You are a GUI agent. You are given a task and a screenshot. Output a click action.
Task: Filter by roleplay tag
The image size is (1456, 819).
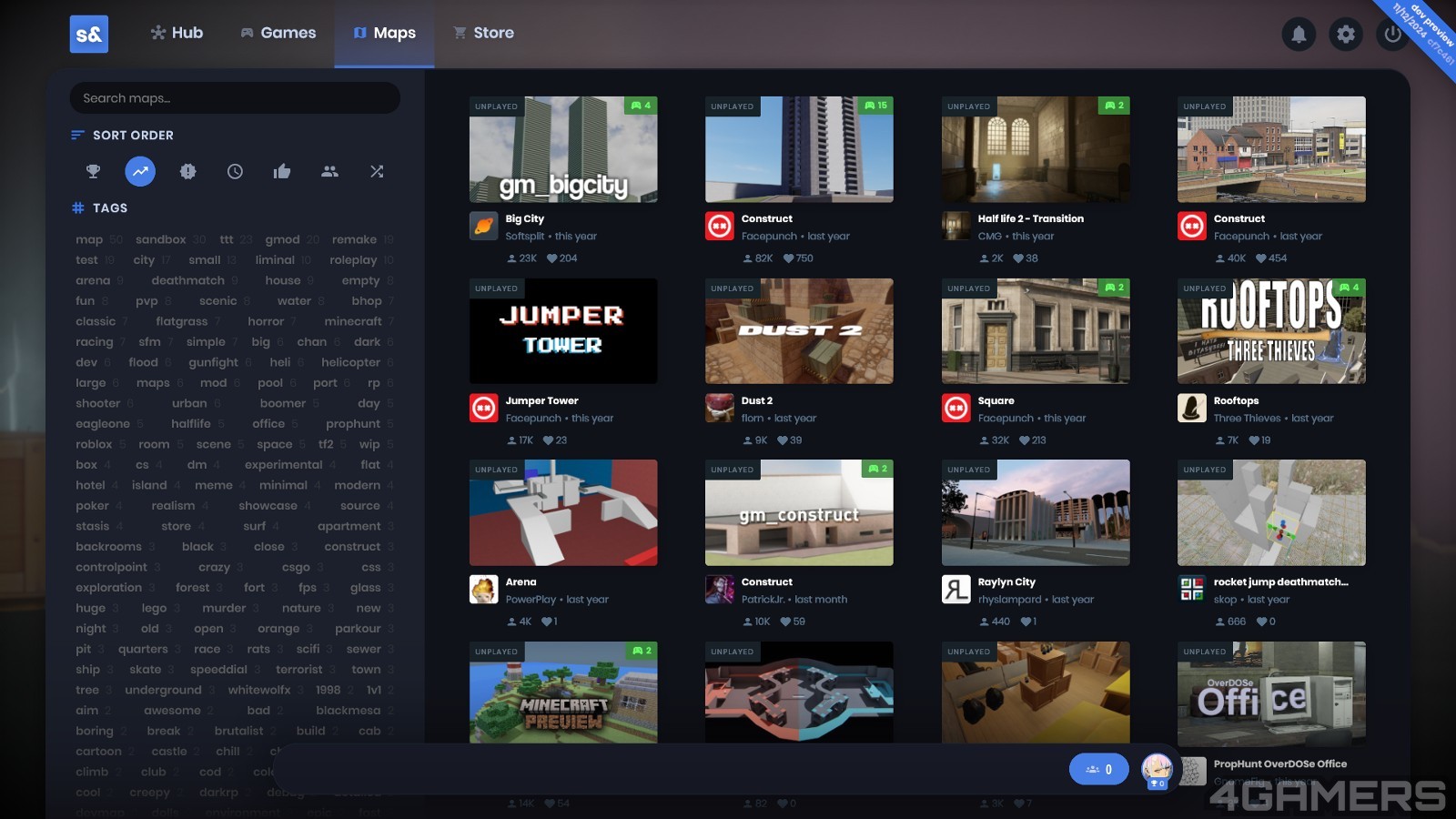(x=353, y=260)
